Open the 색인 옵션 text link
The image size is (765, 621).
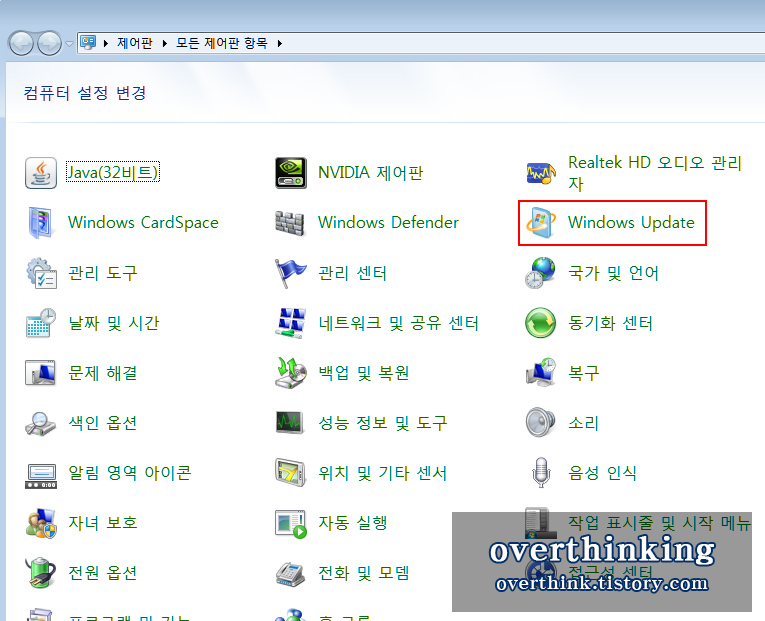(102, 423)
